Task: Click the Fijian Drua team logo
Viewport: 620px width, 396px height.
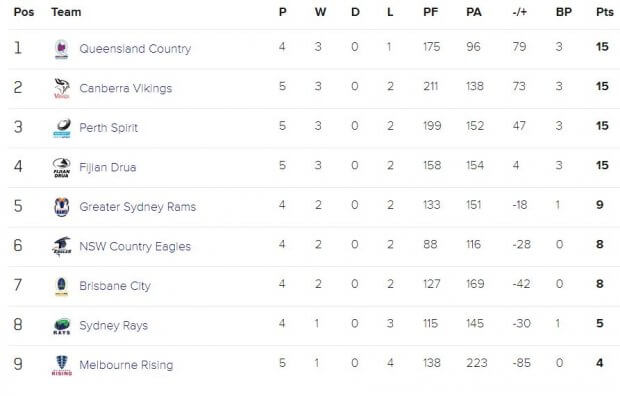Action: coord(62,167)
